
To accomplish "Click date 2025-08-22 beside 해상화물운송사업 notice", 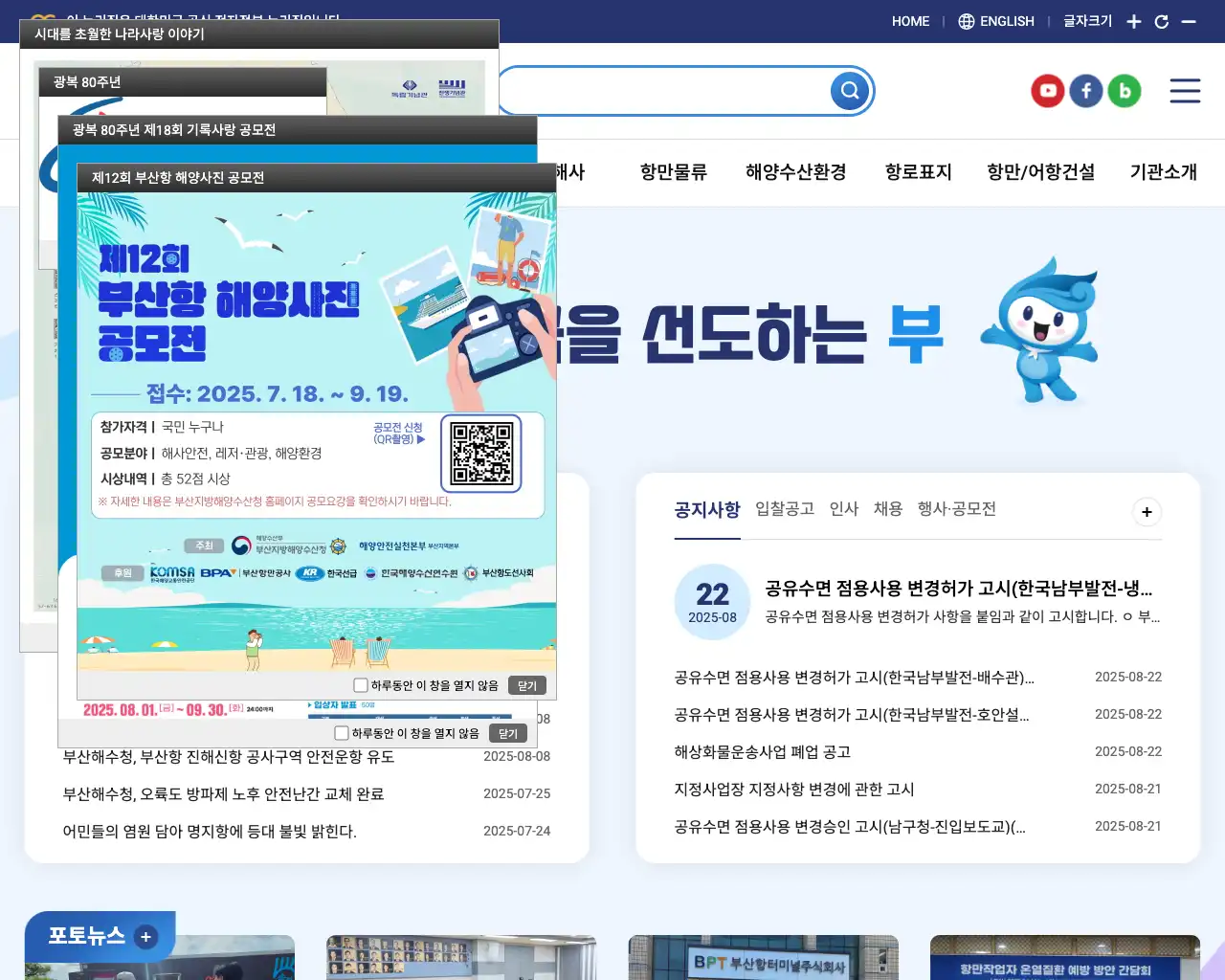I will click(1128, 752).
